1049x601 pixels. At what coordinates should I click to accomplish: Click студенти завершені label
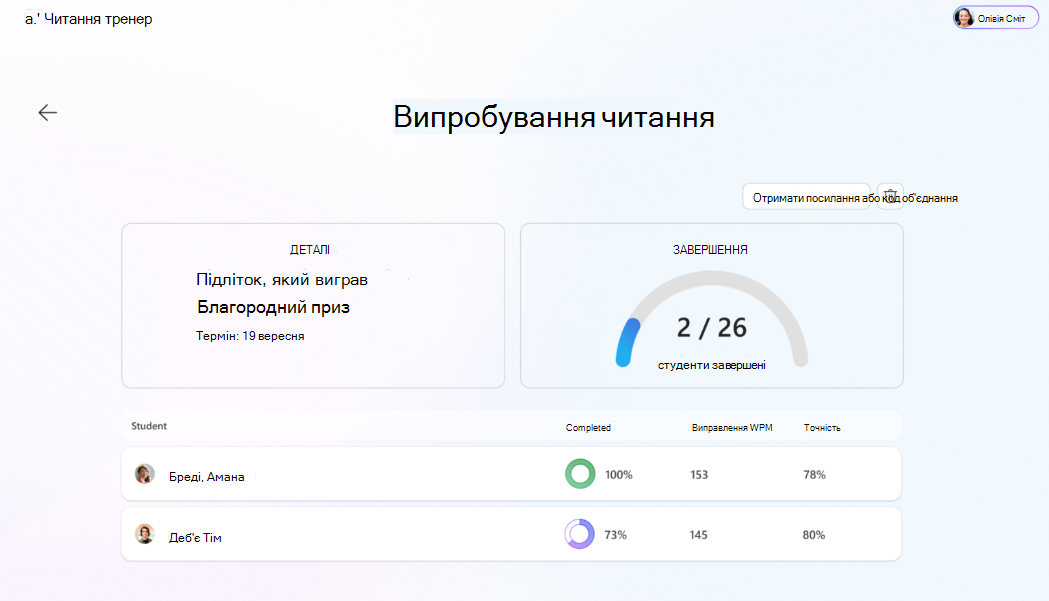[712, 365]
